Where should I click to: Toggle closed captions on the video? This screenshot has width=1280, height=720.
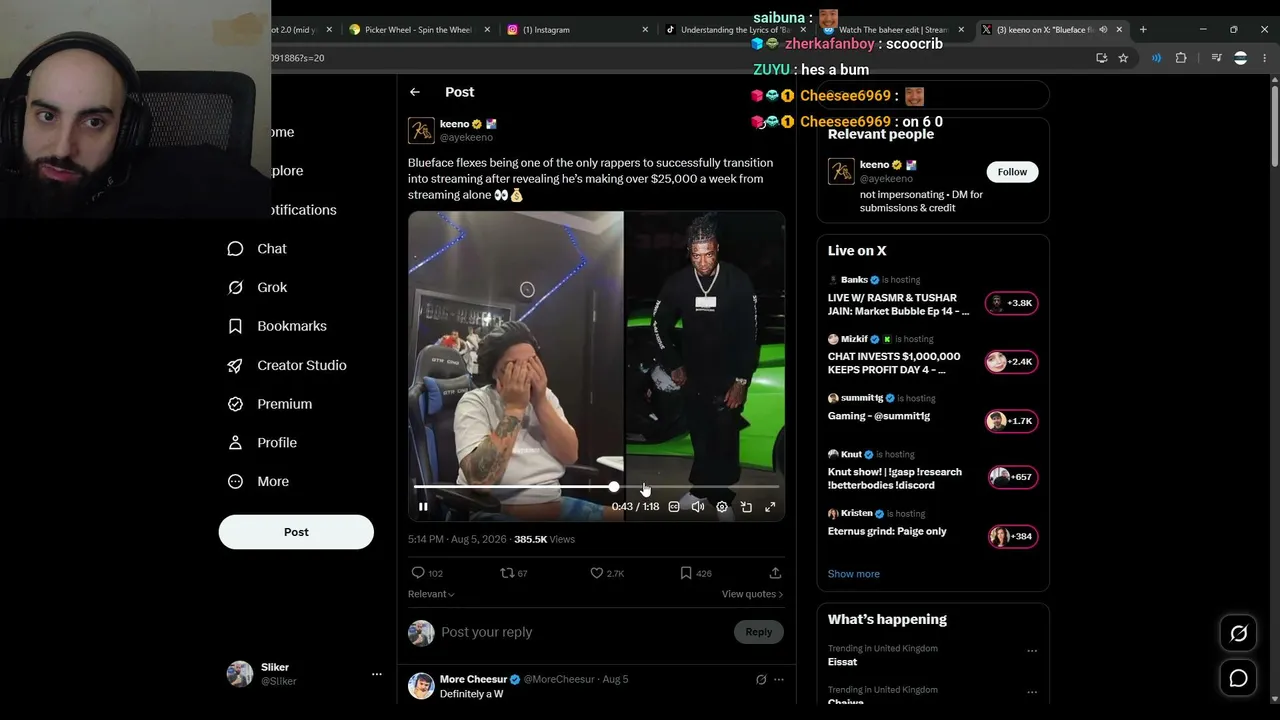(x=674, y=507)
